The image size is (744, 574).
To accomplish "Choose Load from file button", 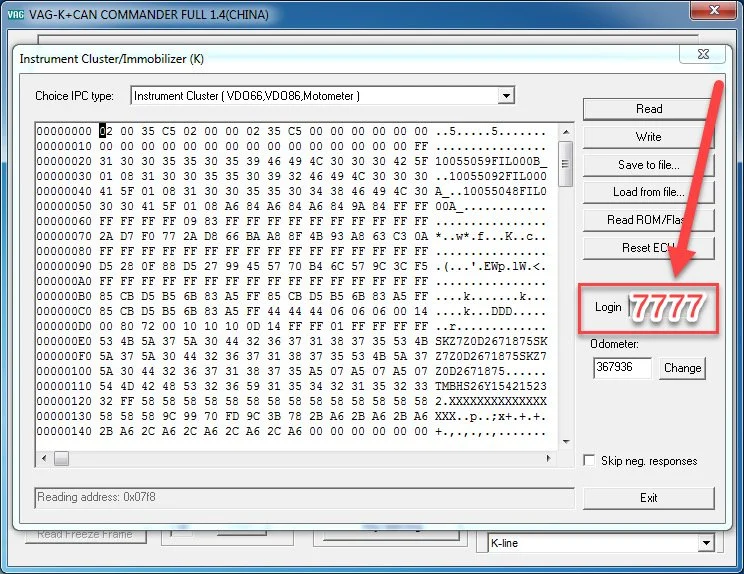I will coord(648,192).
